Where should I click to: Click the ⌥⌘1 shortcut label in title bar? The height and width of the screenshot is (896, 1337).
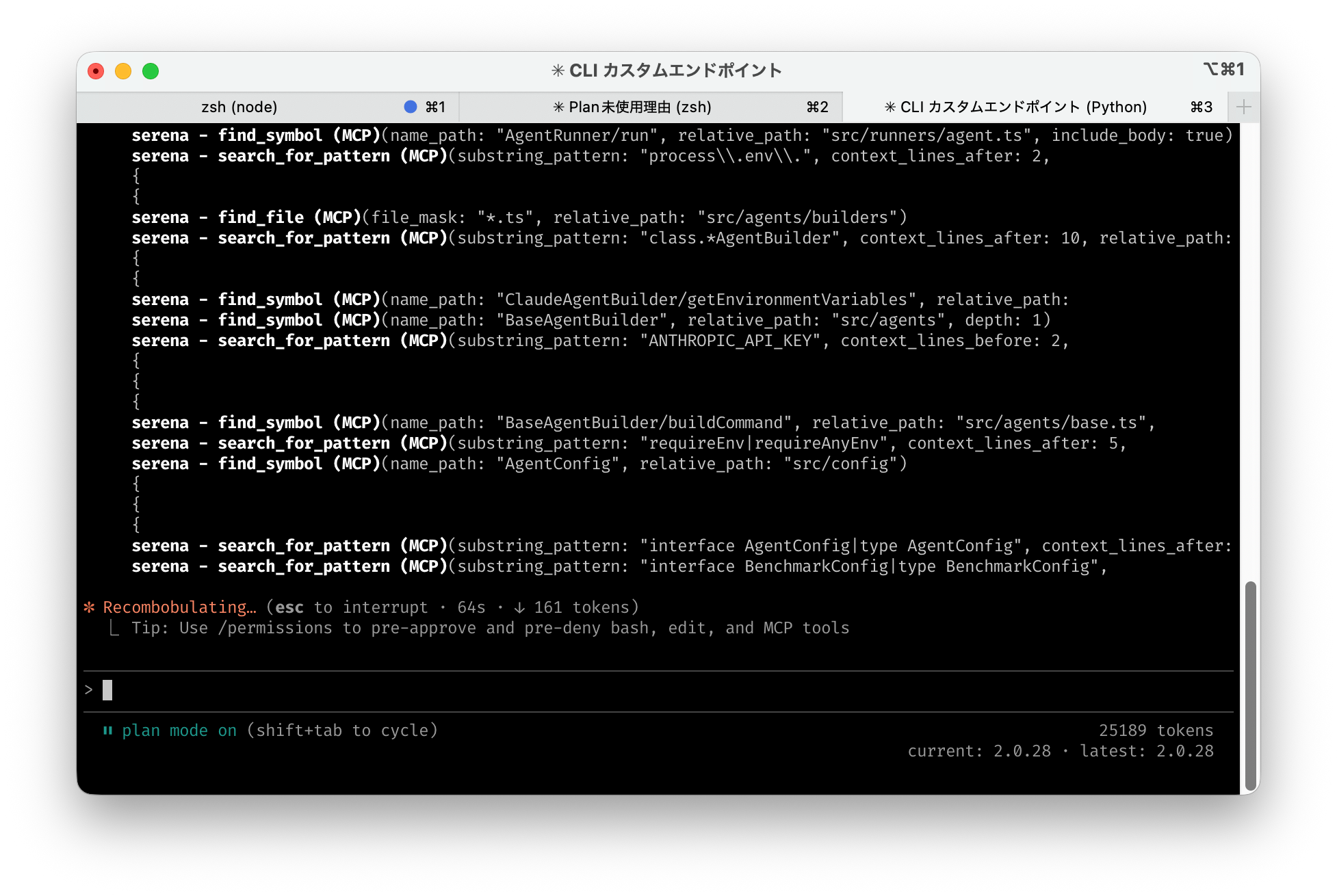[x=1223, y=70]
